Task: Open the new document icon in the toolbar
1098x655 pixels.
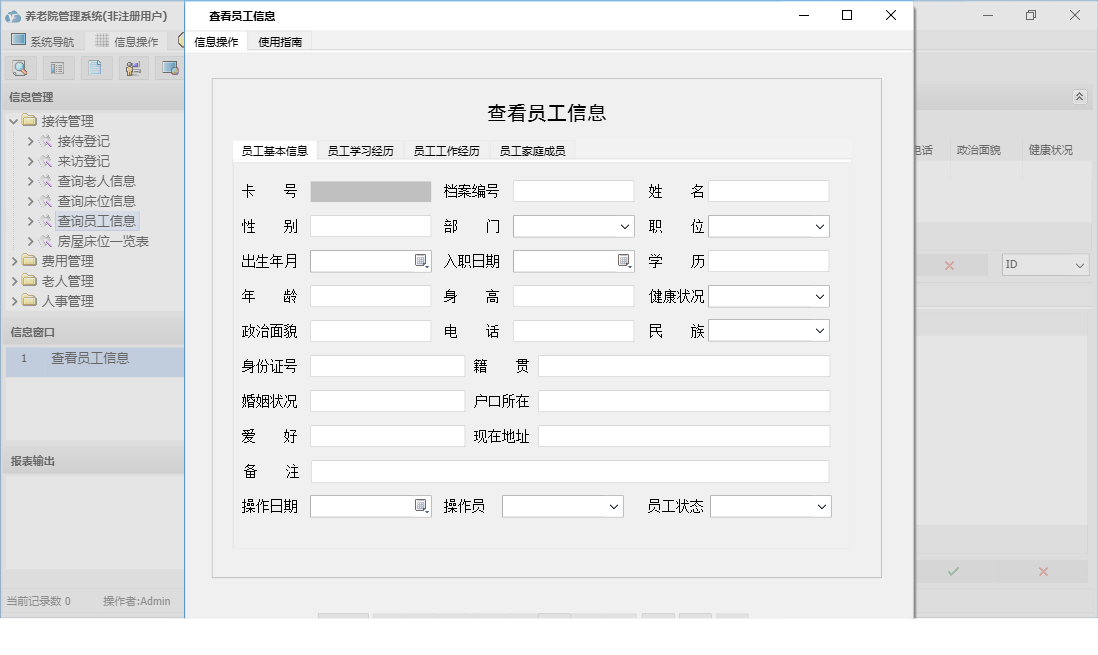Action: 95,67
